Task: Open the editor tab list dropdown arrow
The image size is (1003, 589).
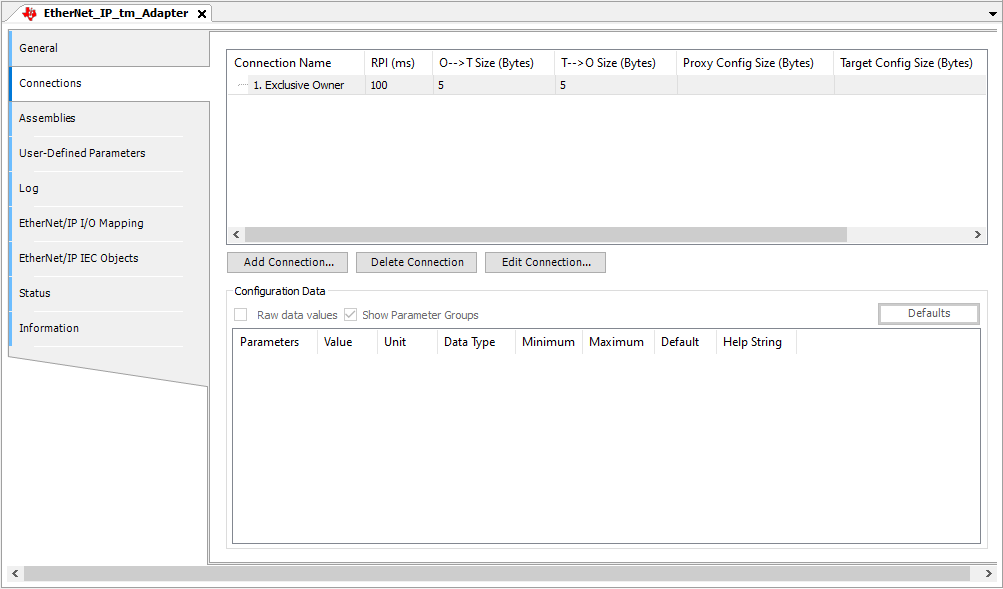Action: (x=991, y=13)
